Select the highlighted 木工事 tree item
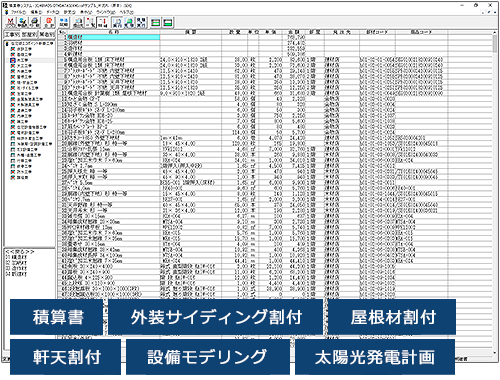The image size is (500, 380). click(x=22, y=60)
